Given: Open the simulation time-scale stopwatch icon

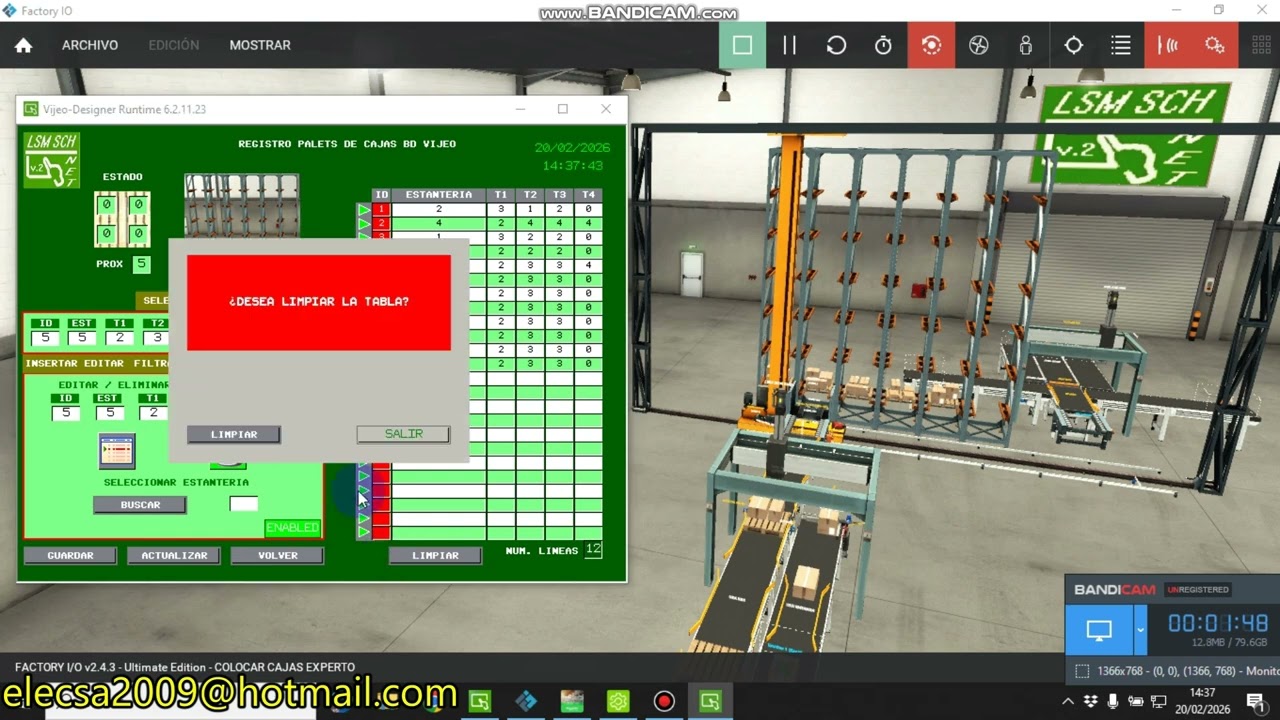Looking at the screenshot, I should tap(883, 45).
